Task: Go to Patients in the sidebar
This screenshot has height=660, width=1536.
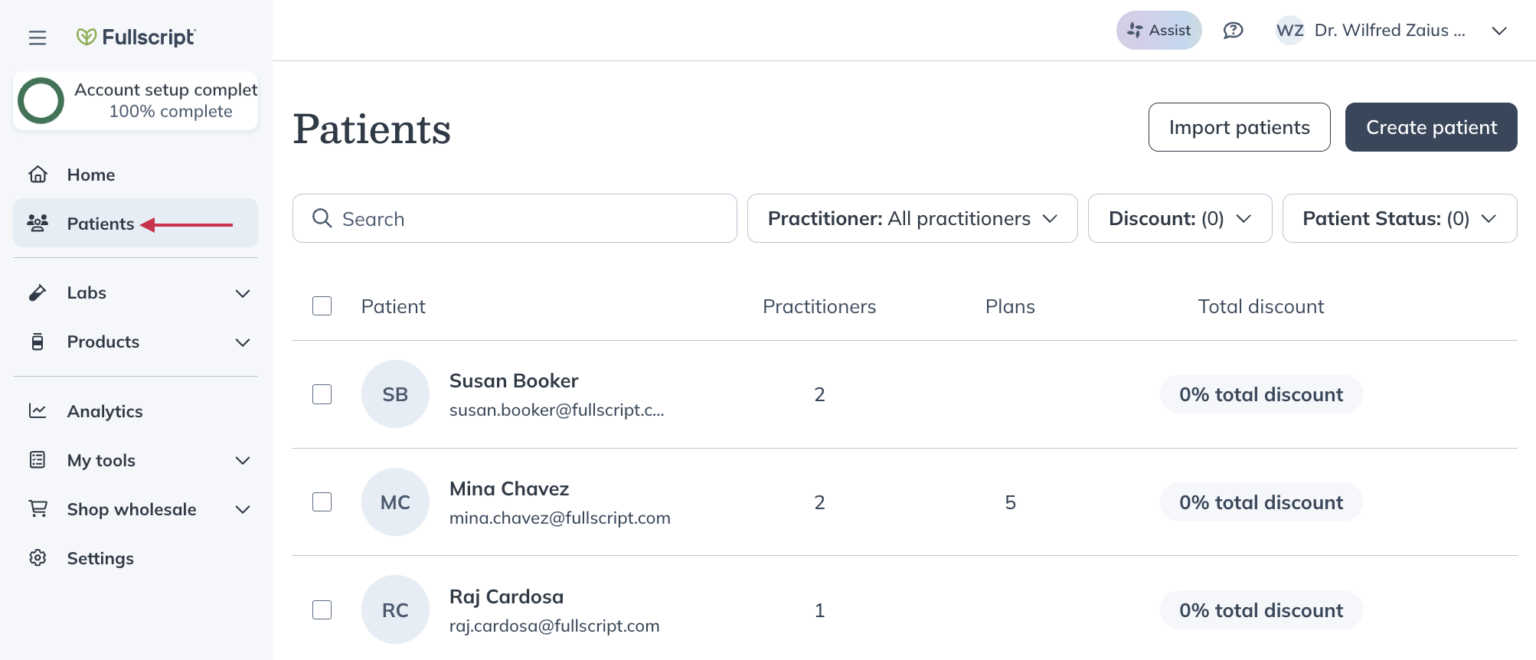Action: click(100, 223)
